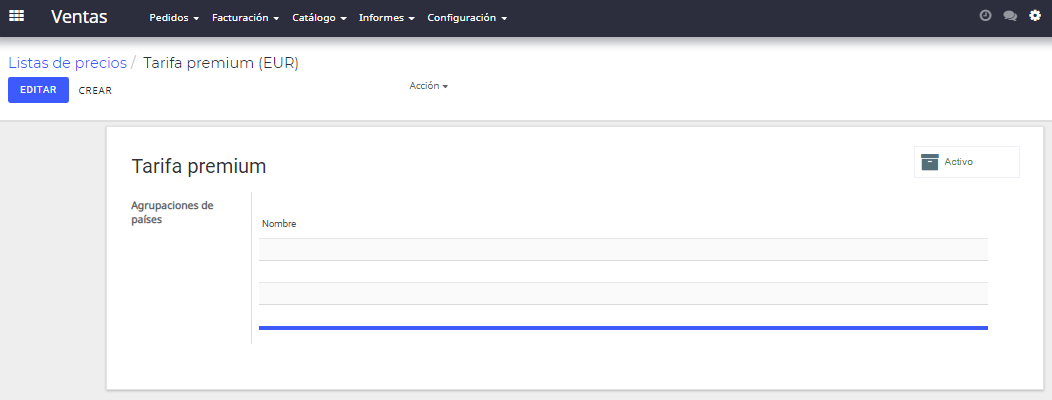Expand the Pedidos menu
Viewport: 1052px width, 400px height.
click(x=174, y=18)
